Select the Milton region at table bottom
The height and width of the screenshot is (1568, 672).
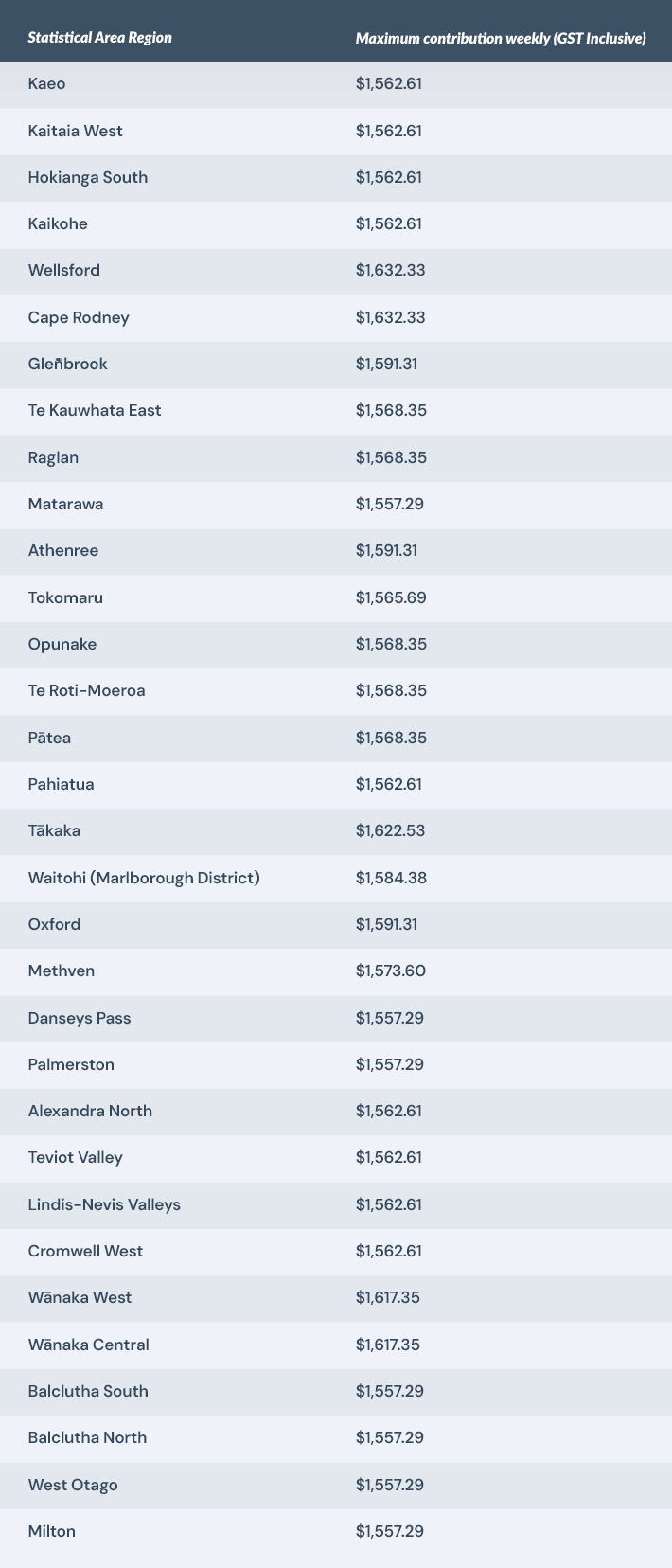[x=52, y=1531]
